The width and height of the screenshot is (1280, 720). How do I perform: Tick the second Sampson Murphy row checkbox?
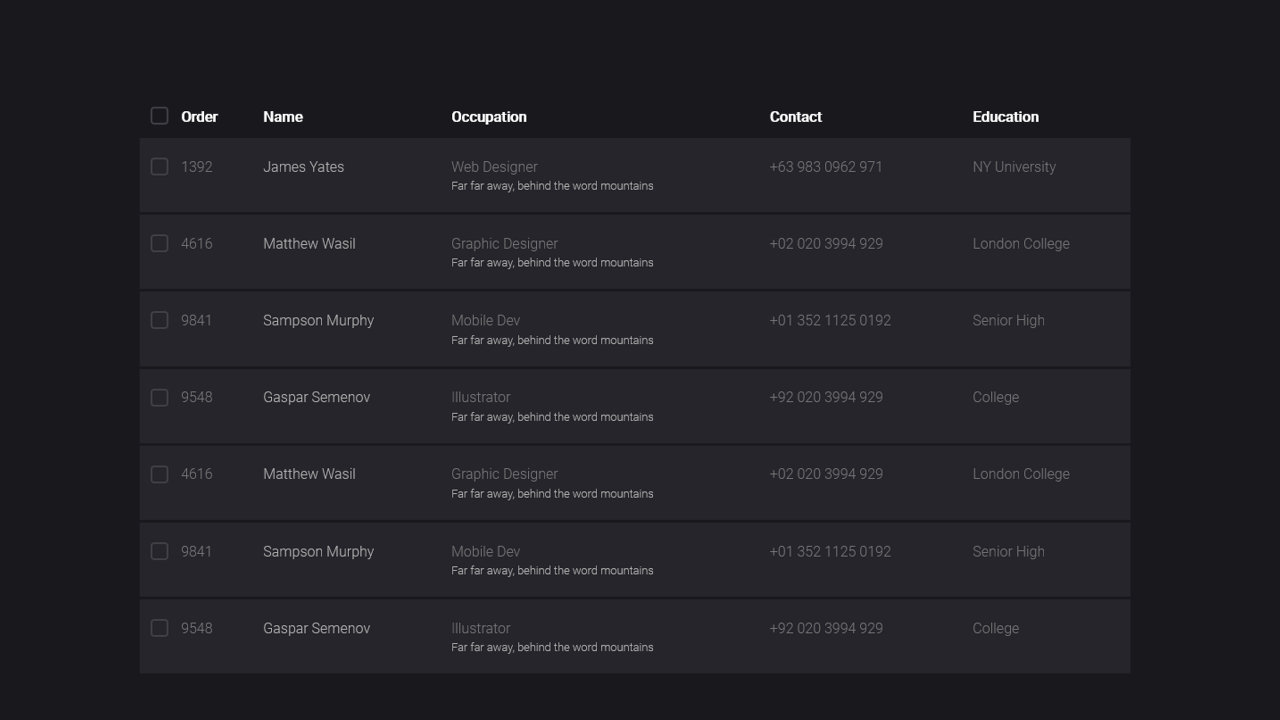click(159, 551)
